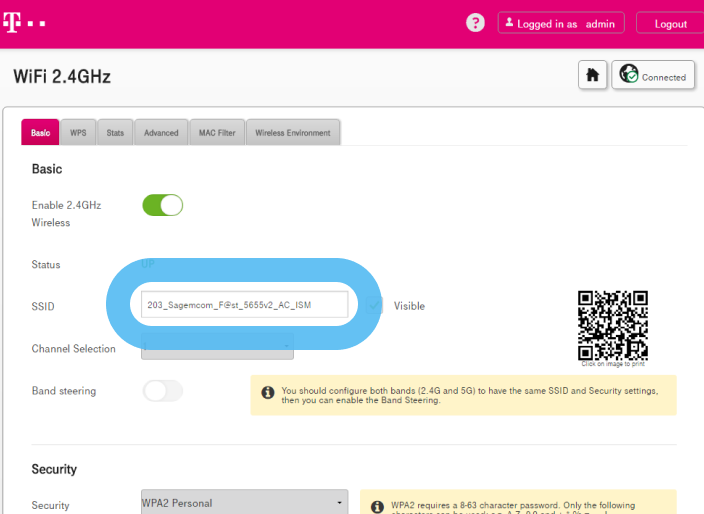
Task: Click the info icon in Band Steering note
Action: (x=267, y=391)
